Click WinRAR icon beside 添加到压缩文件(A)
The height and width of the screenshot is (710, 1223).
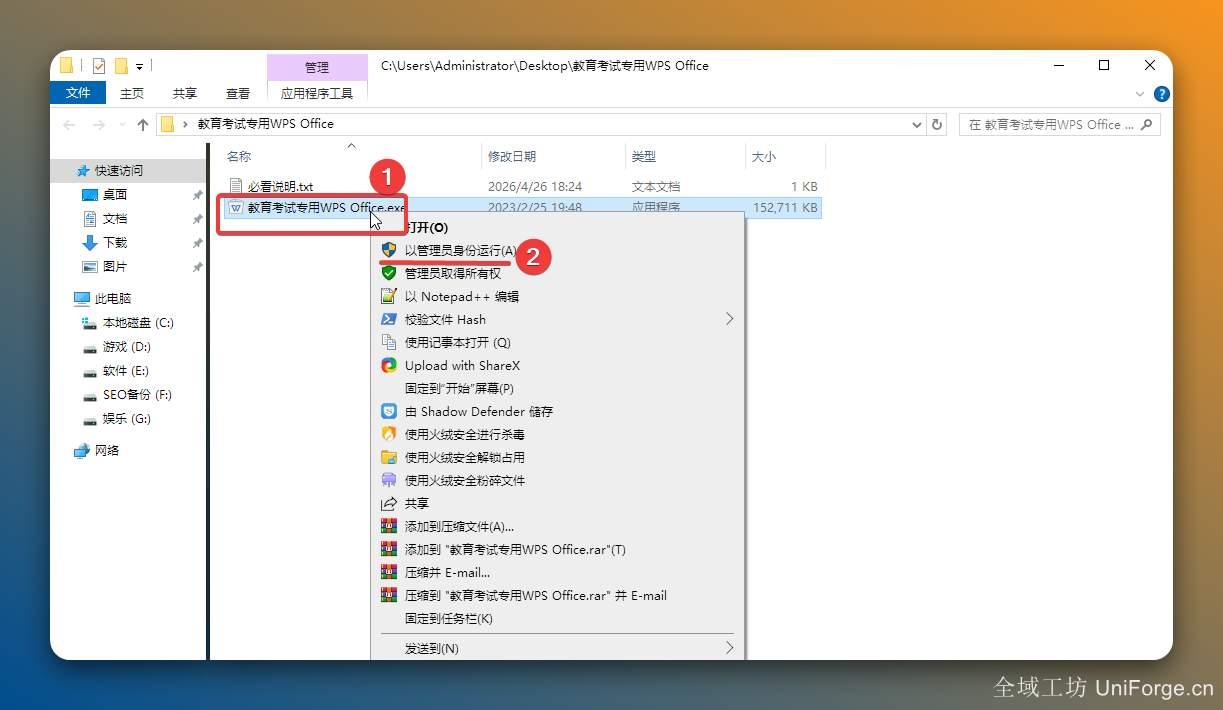[x=389, y=526]
